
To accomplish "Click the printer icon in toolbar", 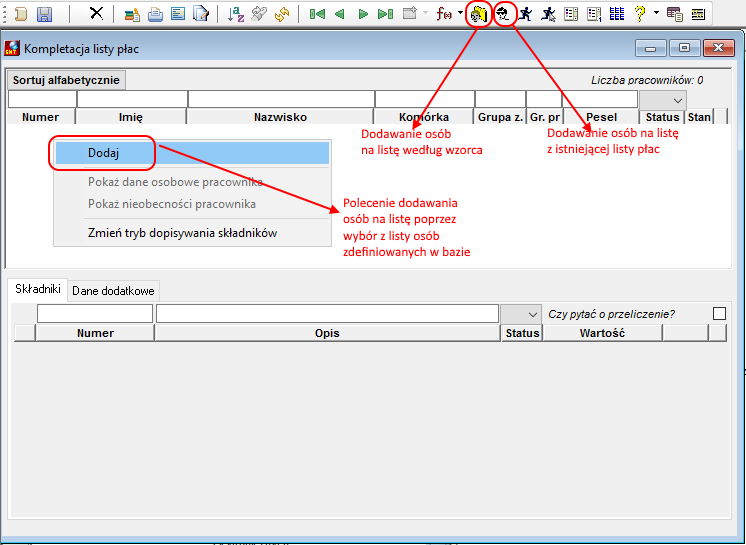I will tap(155, 14).
